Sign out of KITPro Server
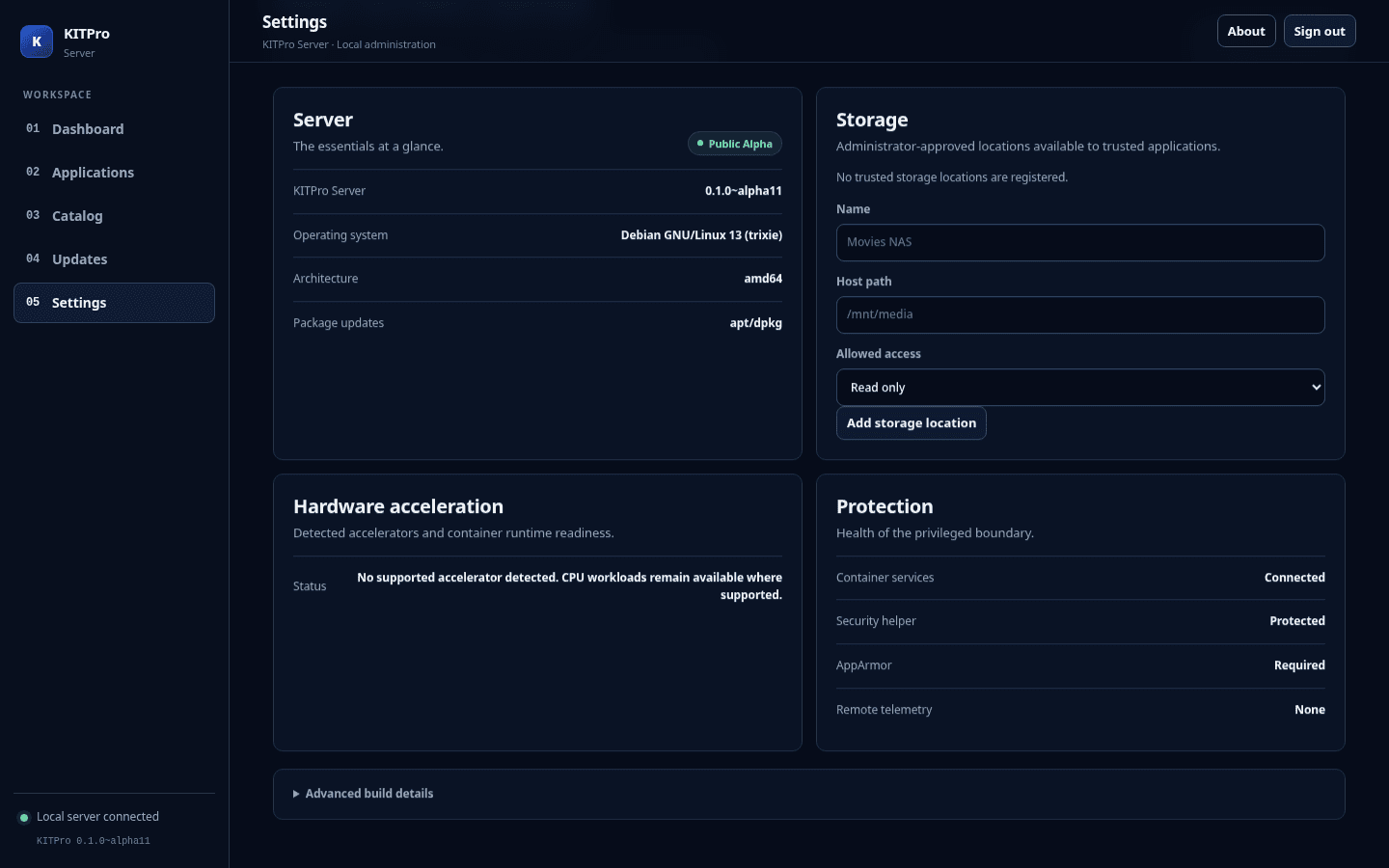 click(x=1320, y=31)
